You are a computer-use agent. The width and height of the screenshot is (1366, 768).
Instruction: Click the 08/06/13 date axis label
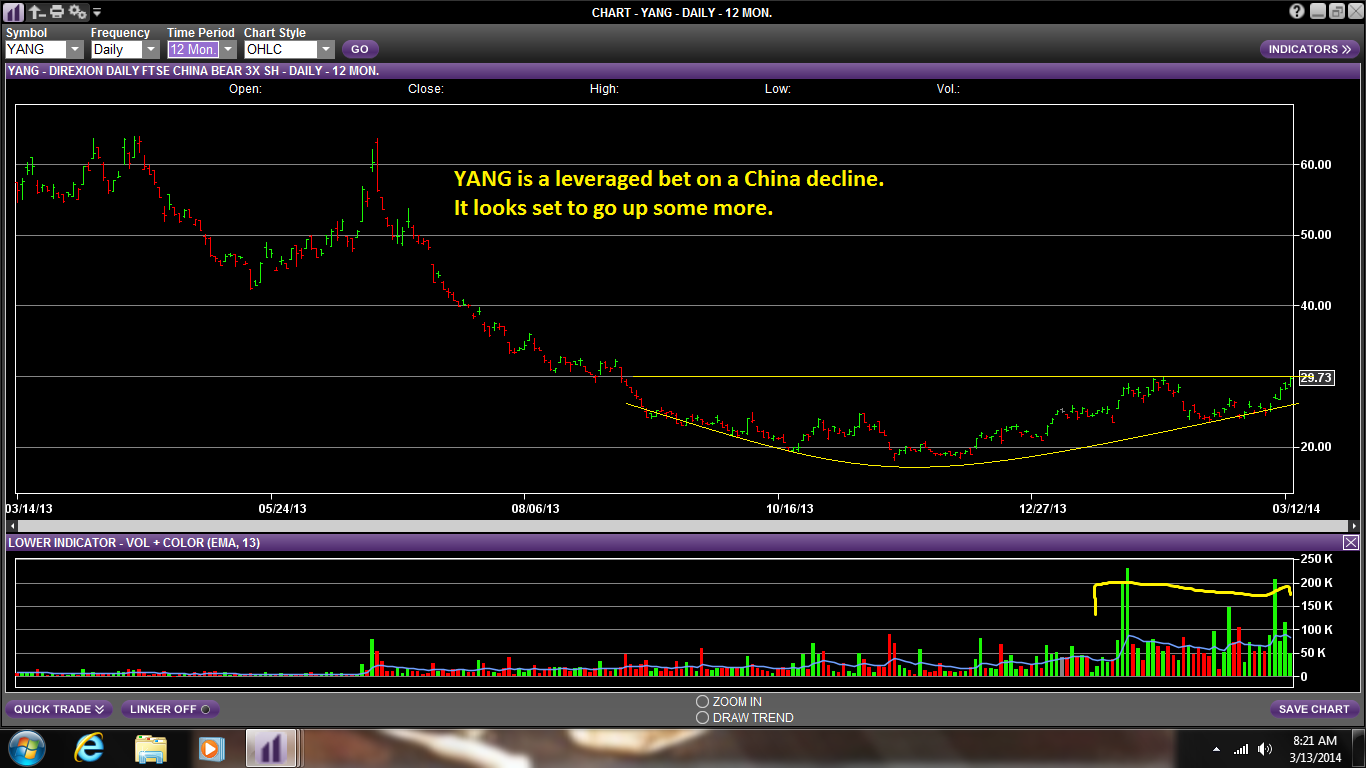536,508
